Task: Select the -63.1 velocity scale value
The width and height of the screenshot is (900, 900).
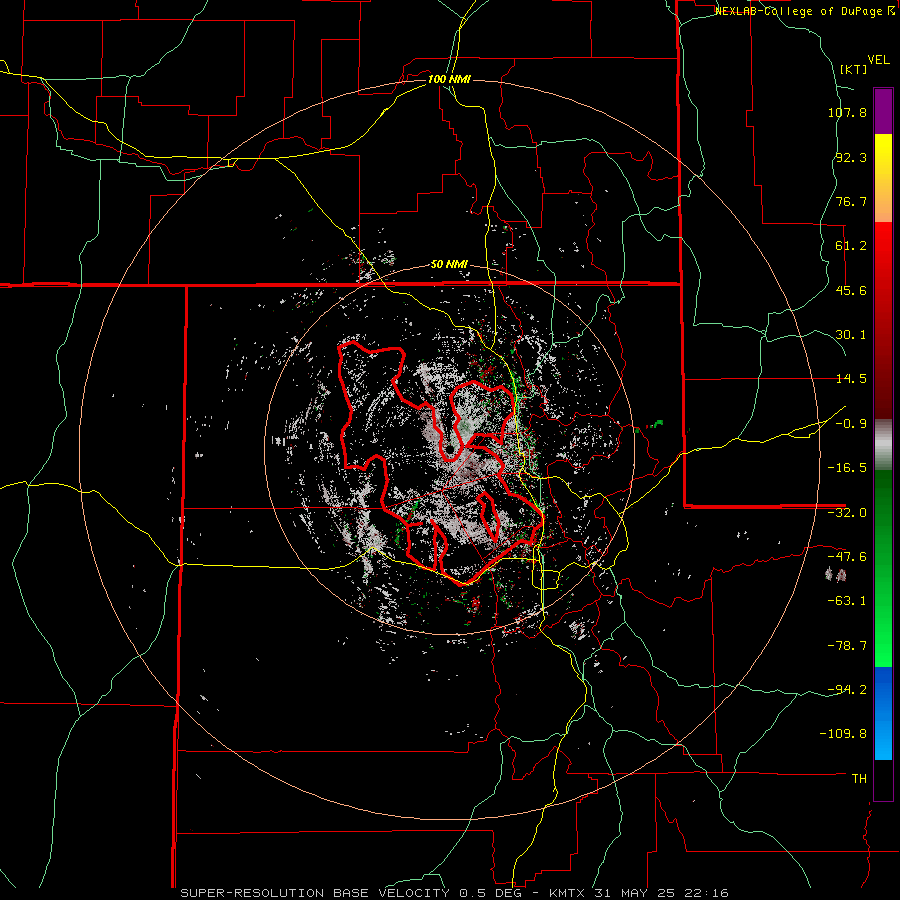Action: pos(847,601)
